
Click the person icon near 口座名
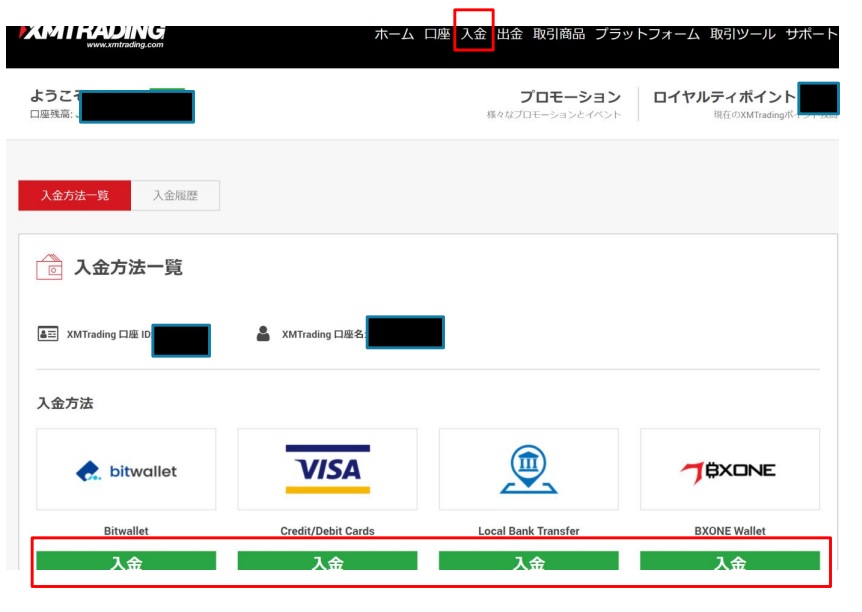(x=263, y=334)
